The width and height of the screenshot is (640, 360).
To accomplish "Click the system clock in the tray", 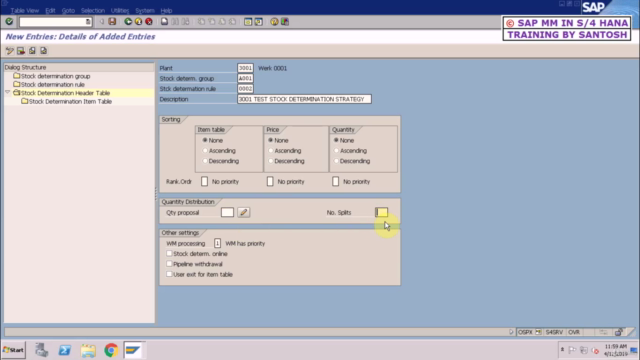I will (x=616, y=350).
